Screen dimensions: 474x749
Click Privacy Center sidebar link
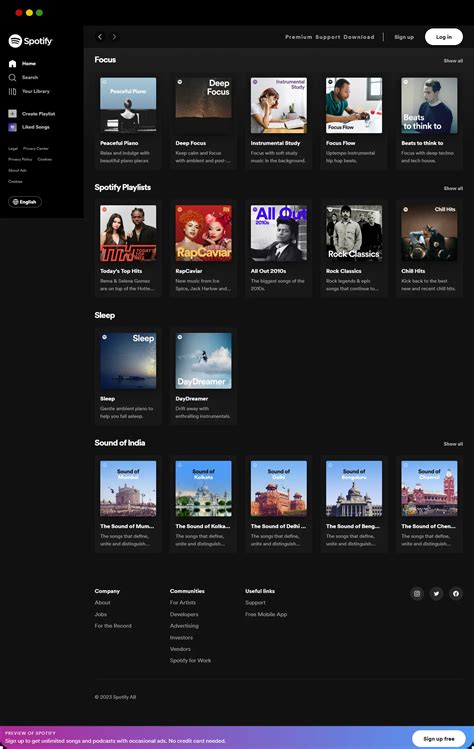coord(35,149)
